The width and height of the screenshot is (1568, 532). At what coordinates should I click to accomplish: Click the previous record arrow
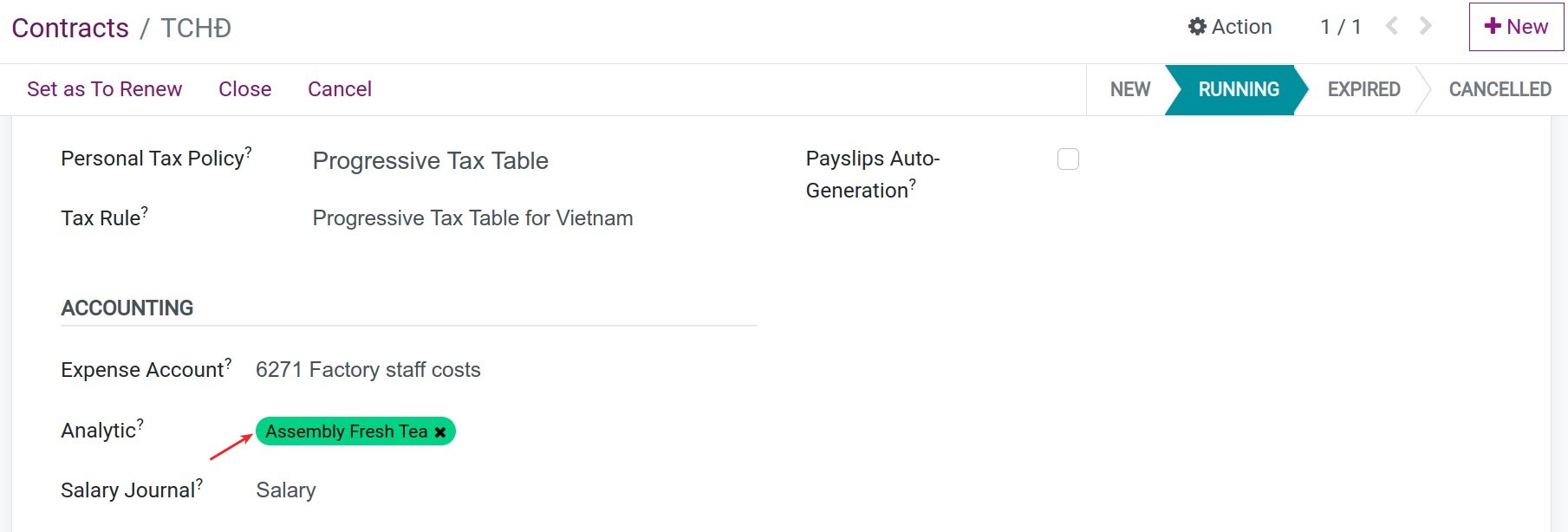1391,26
